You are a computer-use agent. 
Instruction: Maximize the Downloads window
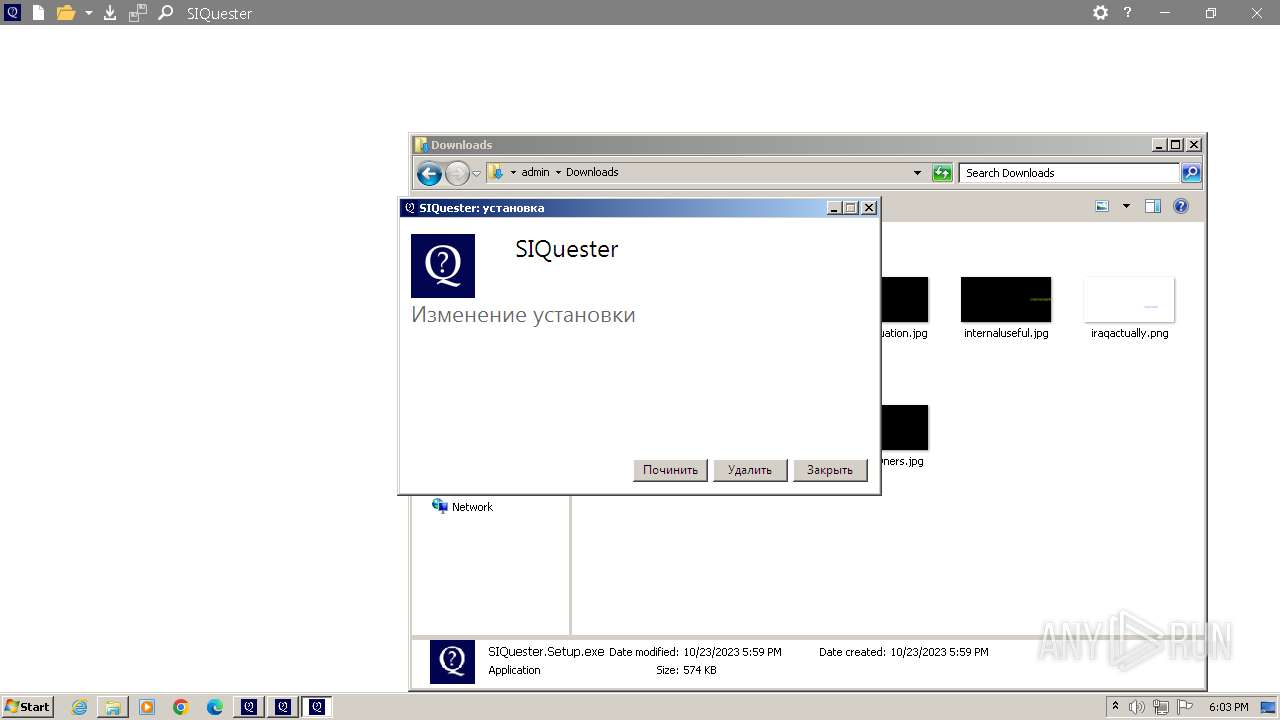(x=1176, y=145)
